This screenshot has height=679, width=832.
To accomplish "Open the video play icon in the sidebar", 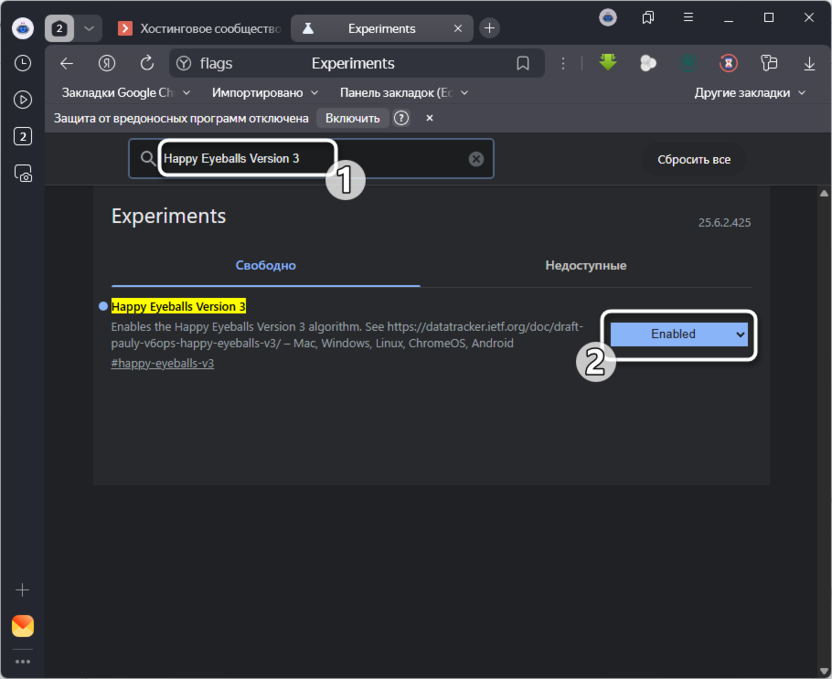I will [x=23, y=100].
